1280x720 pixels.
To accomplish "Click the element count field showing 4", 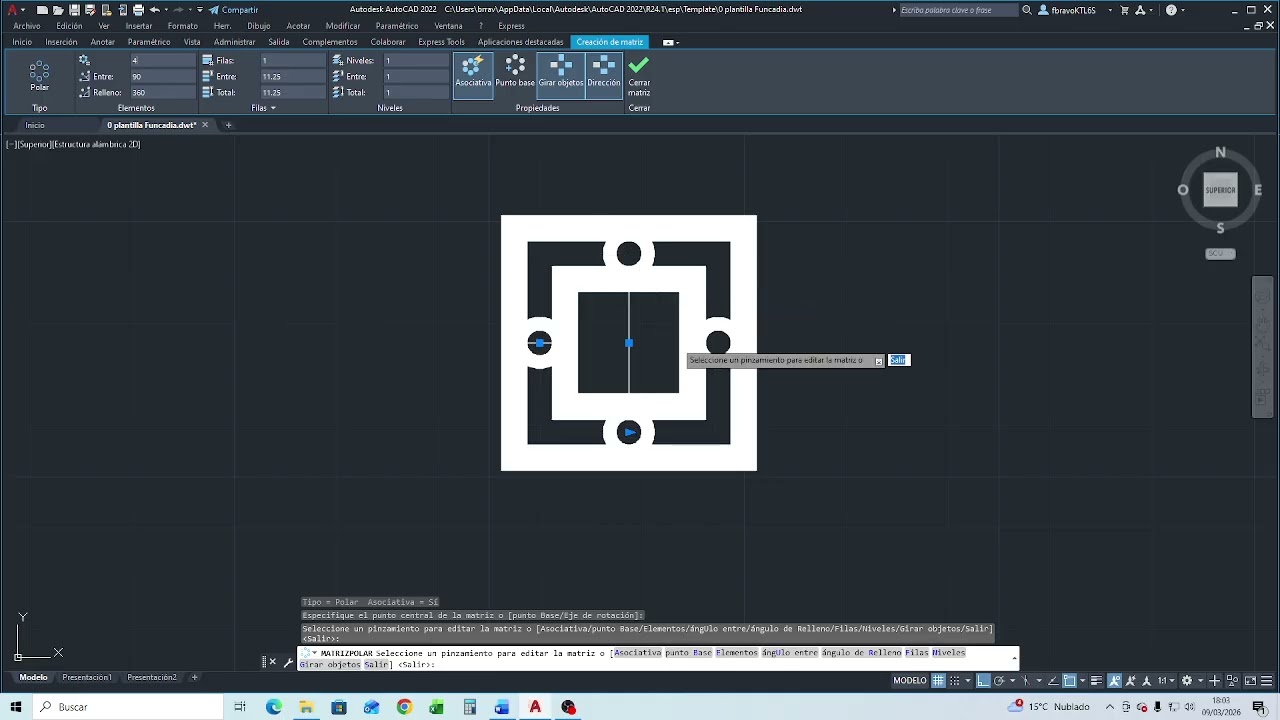I will coord(162,60).
